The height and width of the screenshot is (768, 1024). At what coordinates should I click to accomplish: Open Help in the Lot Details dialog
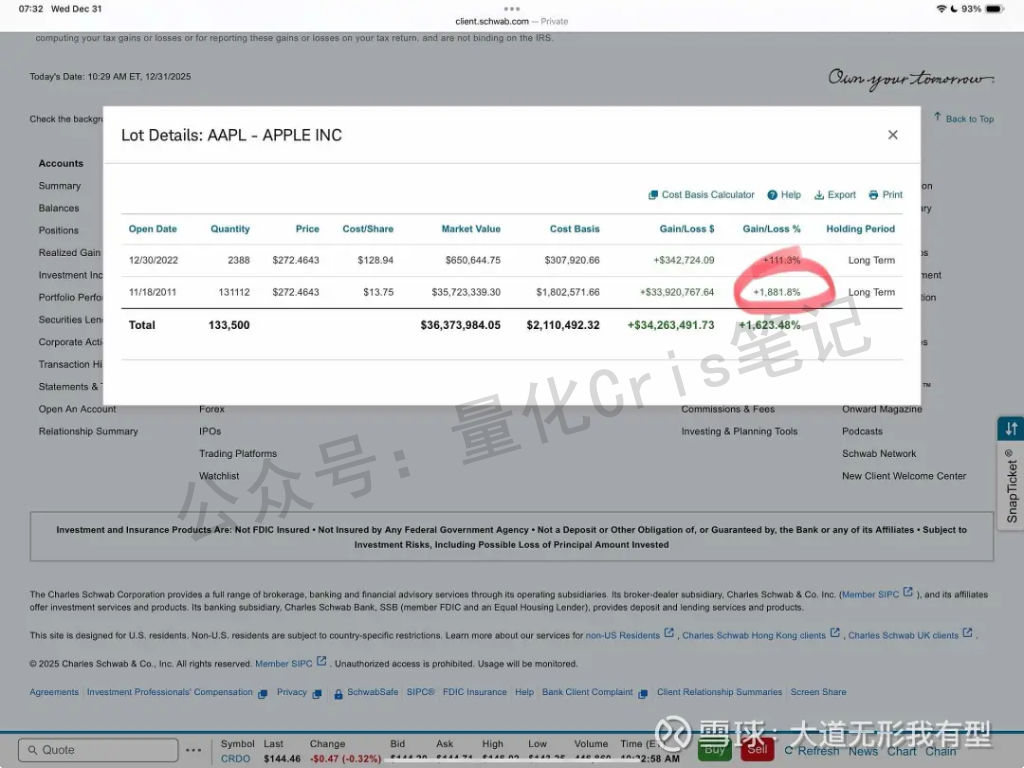pos(784,195)
